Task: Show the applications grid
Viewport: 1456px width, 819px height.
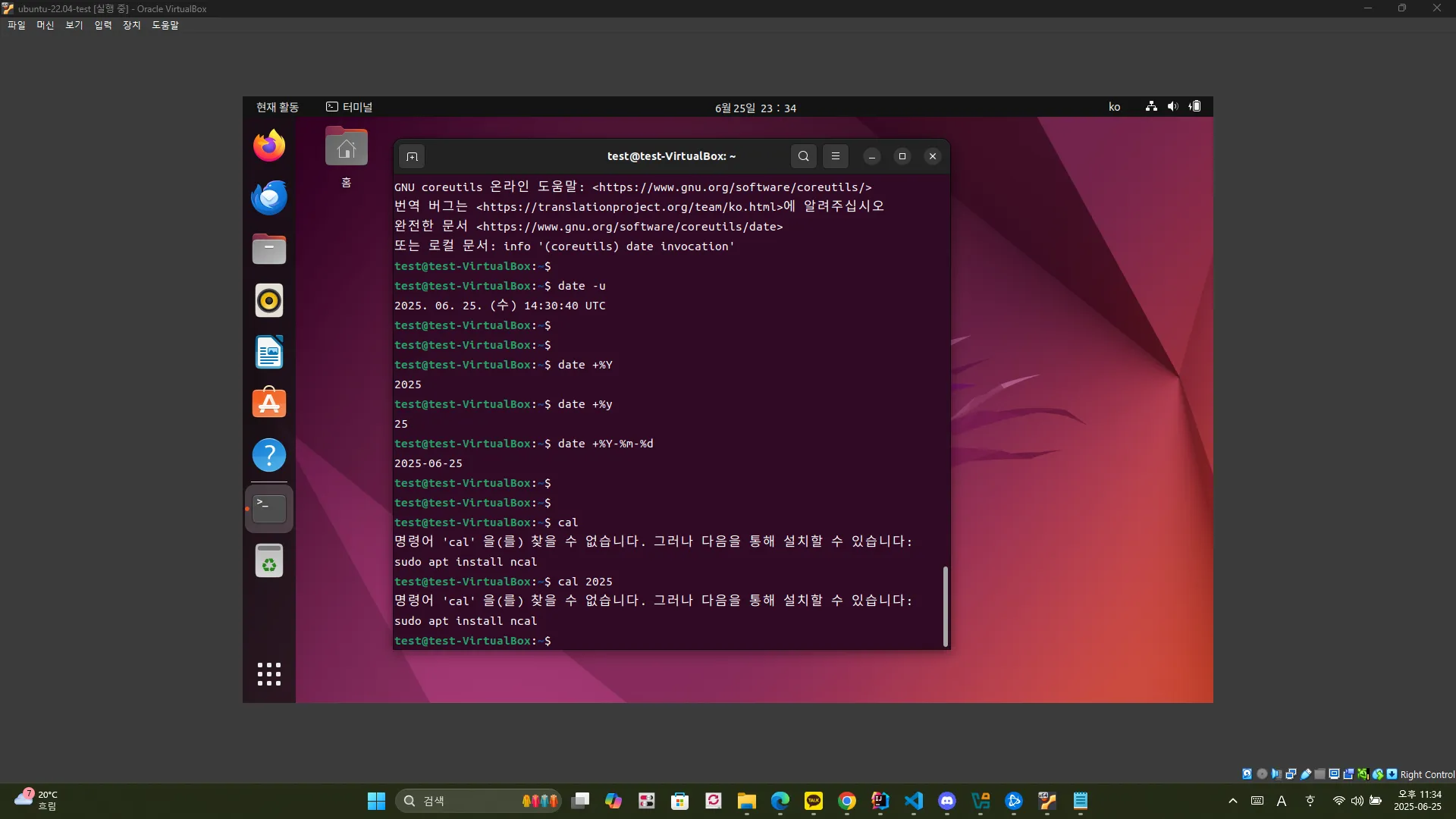Action: (x=269, y=673)
